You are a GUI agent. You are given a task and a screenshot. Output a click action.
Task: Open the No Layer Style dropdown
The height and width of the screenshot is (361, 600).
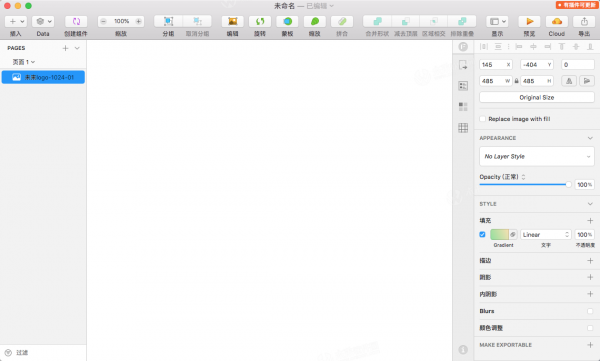coord(537,156)
